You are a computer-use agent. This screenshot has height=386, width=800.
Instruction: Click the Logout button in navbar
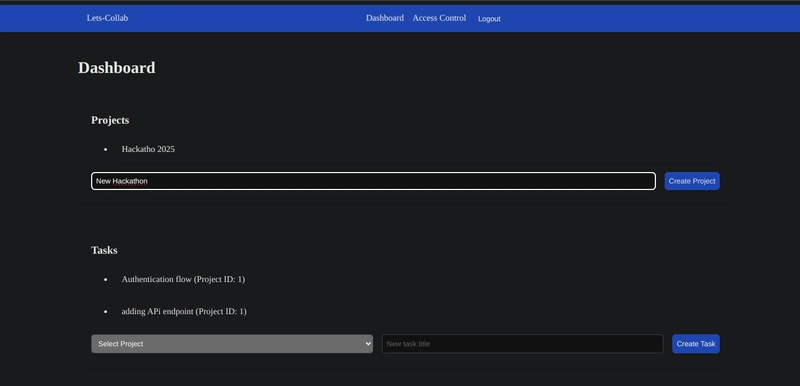[489, 19]
